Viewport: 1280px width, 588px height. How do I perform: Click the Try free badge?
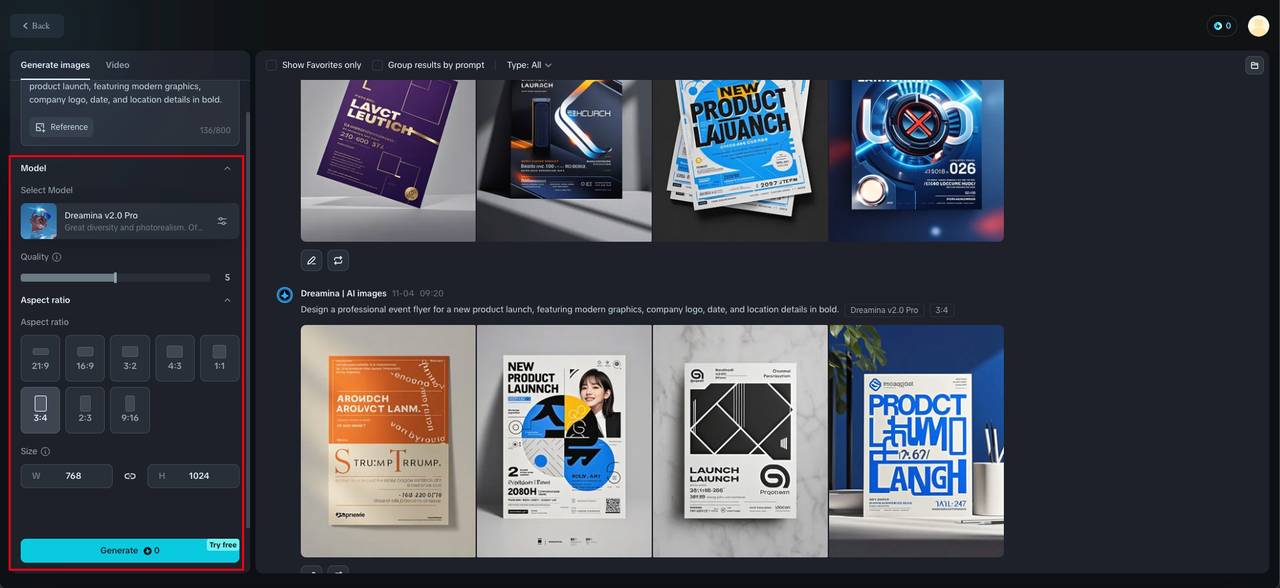tap(223, 545)
